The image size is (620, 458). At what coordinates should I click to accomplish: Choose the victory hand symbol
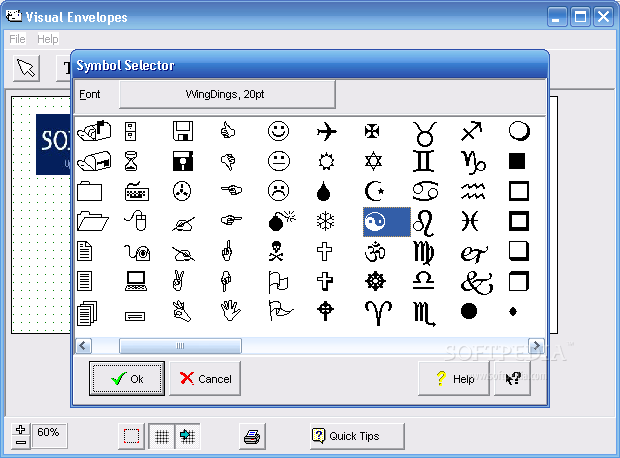coord(178,281)
